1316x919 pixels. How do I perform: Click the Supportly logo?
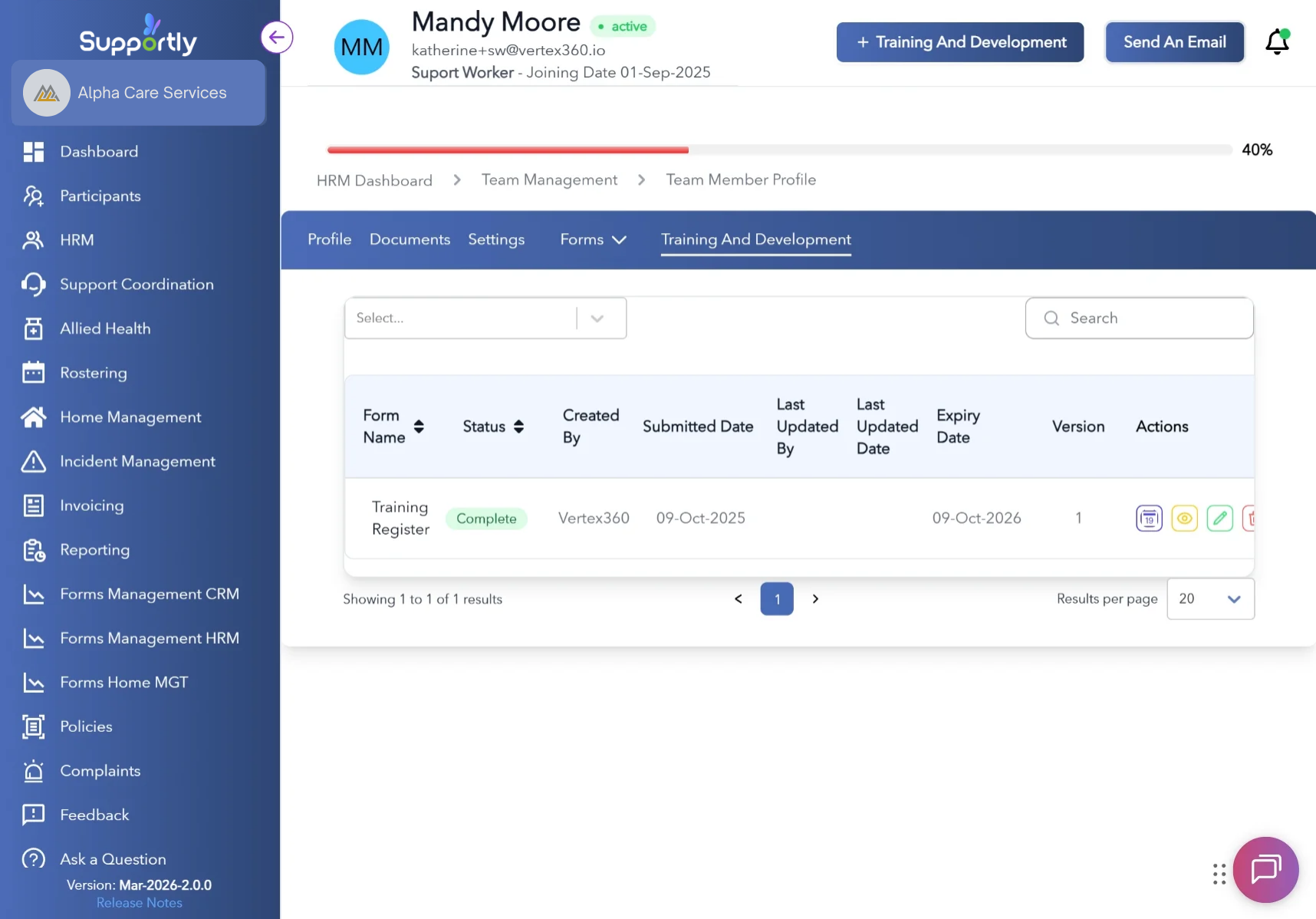pyautogui.click(x=139, y=35)
